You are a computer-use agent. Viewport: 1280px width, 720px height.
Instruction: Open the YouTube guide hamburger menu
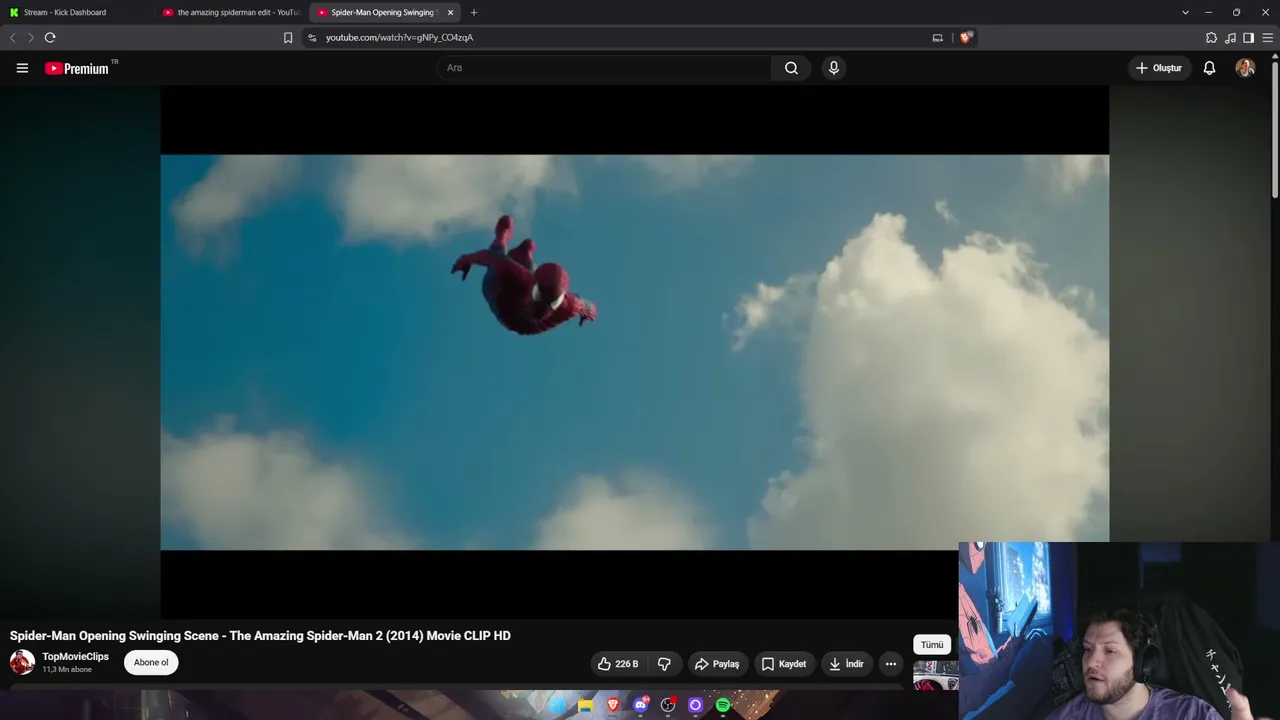pos(22,68)
